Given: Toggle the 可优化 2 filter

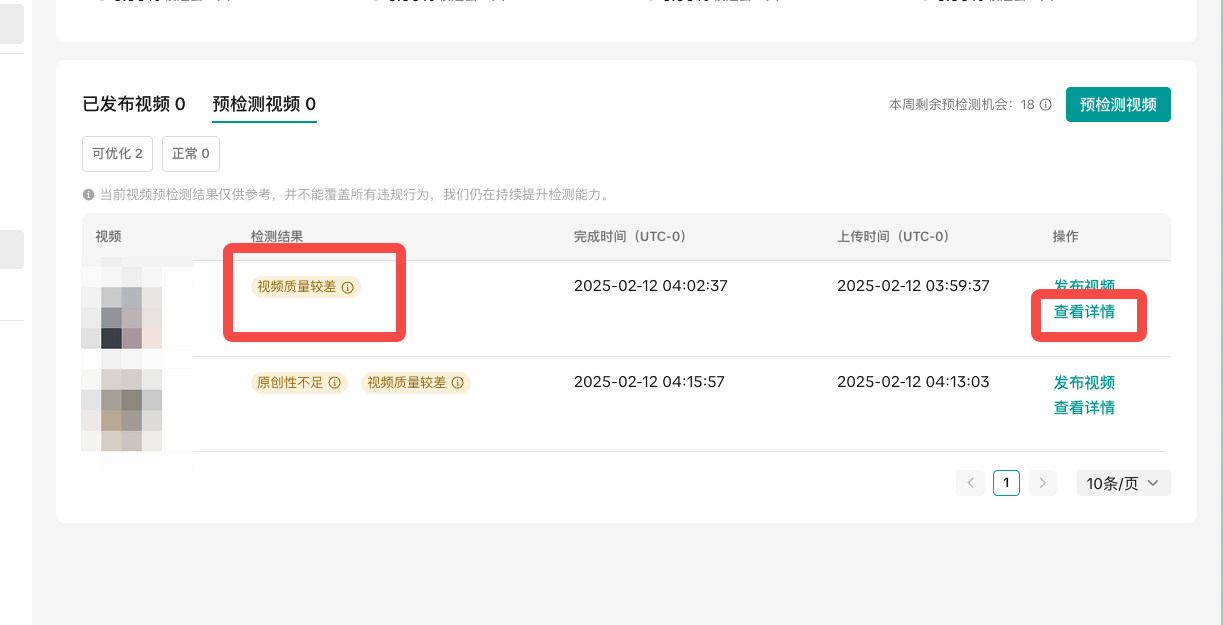Looking at the screenshot, I should click(117, 154).
